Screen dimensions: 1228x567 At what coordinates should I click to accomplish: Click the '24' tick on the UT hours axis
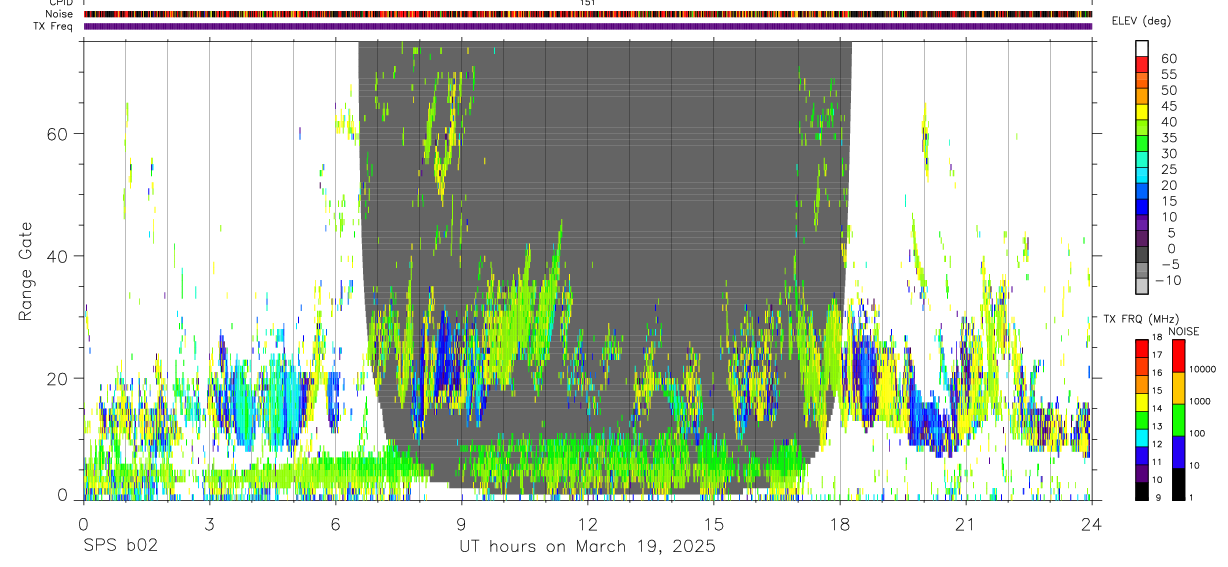click(1091, 524)
